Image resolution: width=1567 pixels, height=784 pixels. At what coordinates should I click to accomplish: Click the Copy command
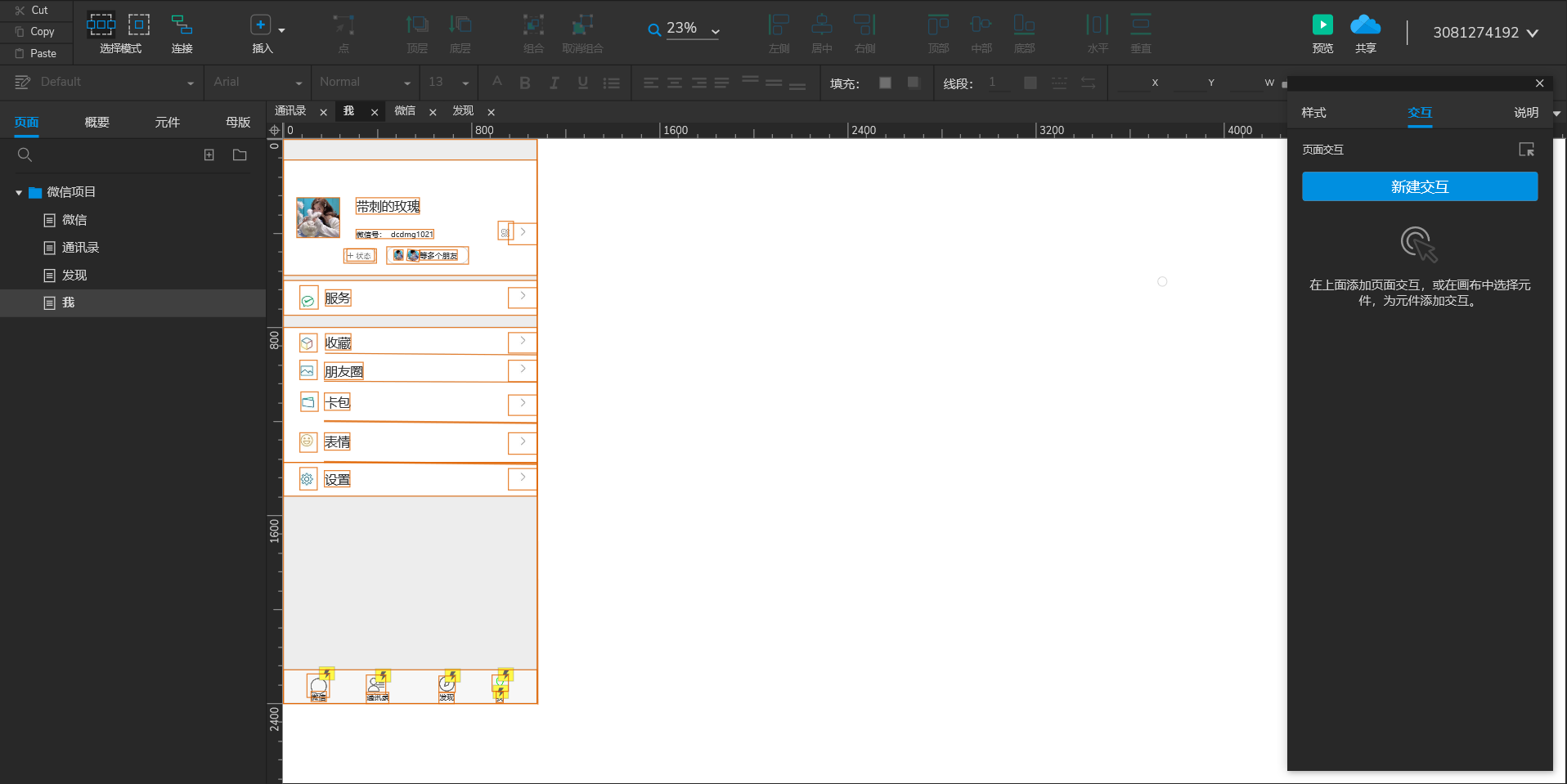[35, 32]
